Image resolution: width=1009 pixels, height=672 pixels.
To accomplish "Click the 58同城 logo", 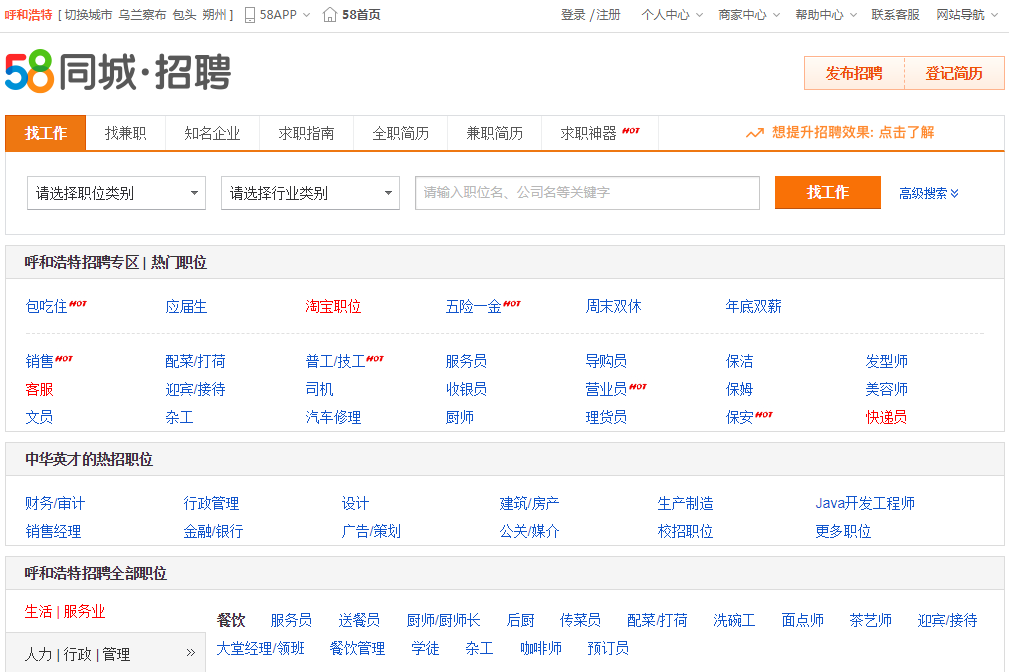I will tap(118, 73).
